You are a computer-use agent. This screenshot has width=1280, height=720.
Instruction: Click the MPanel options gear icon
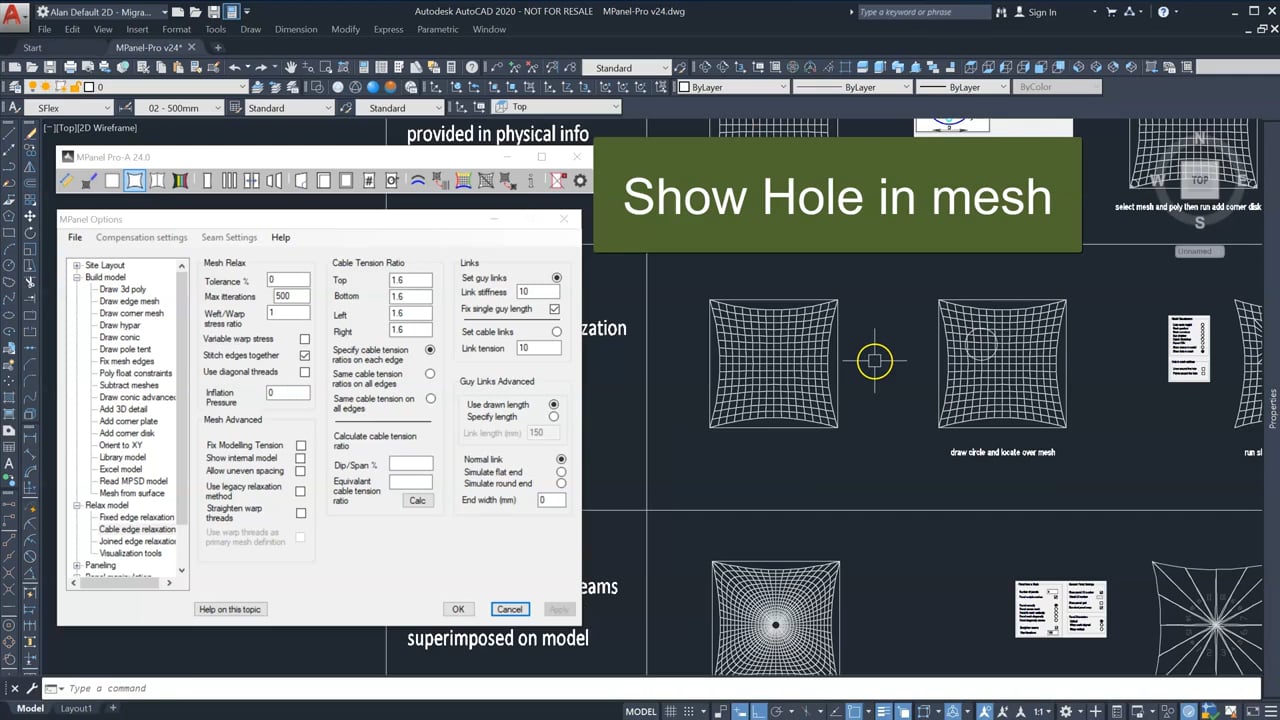[580, 181]
